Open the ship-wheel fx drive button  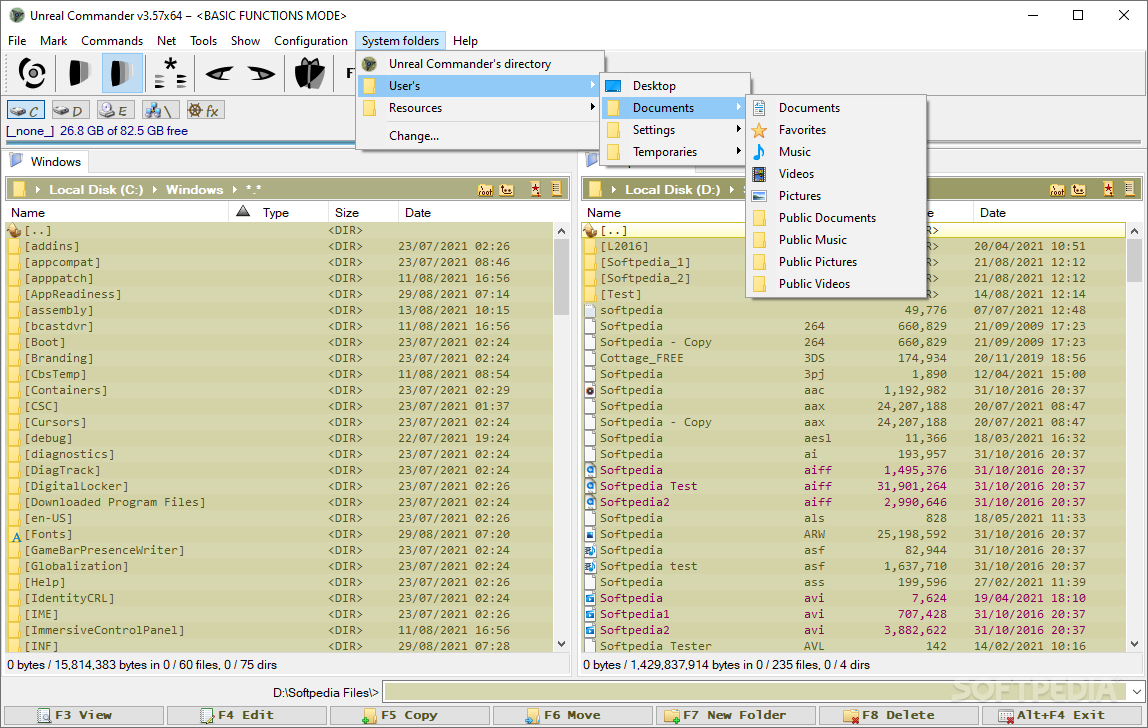205,111
